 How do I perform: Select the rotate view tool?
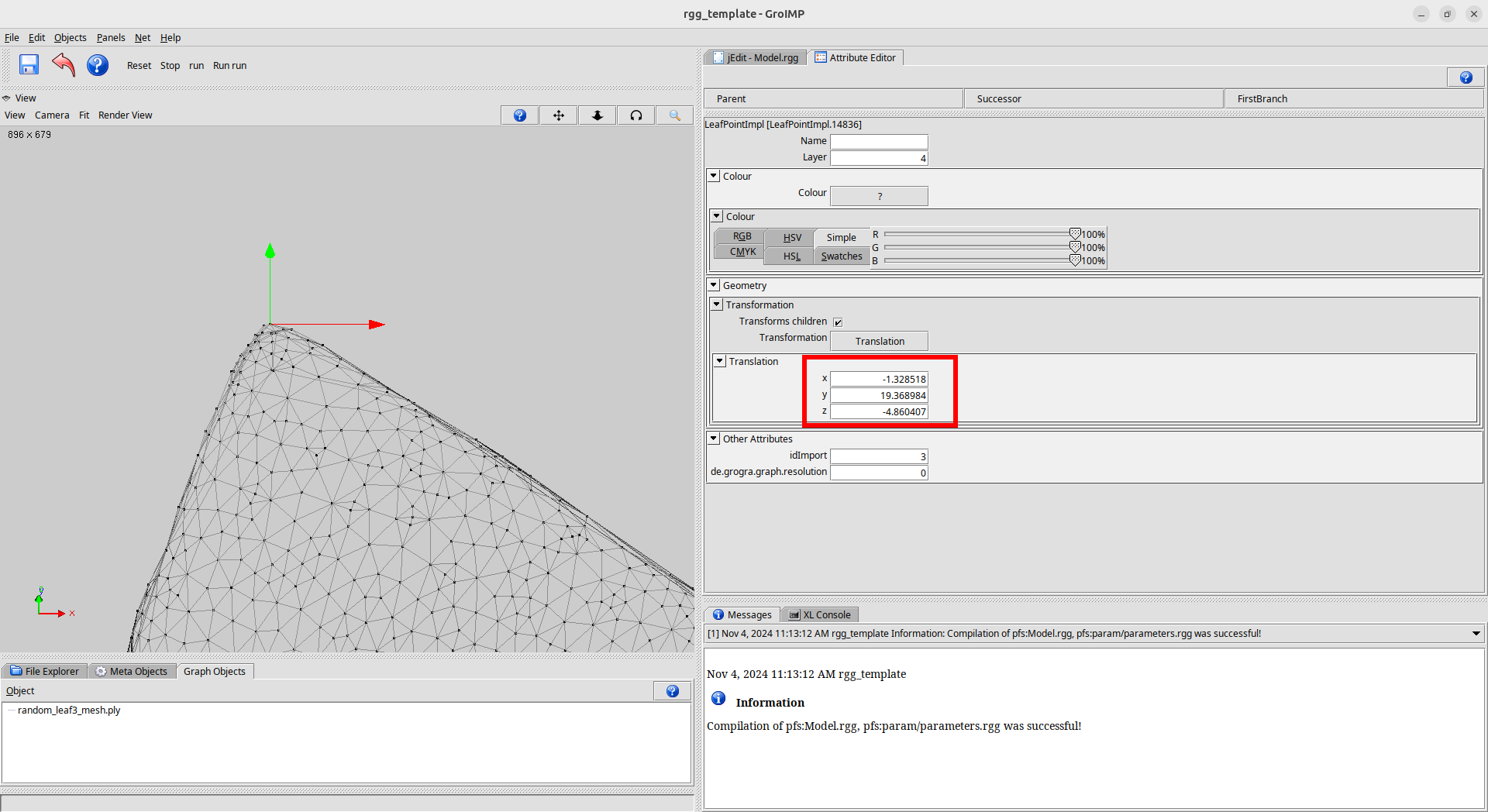[x=635, y=115]
